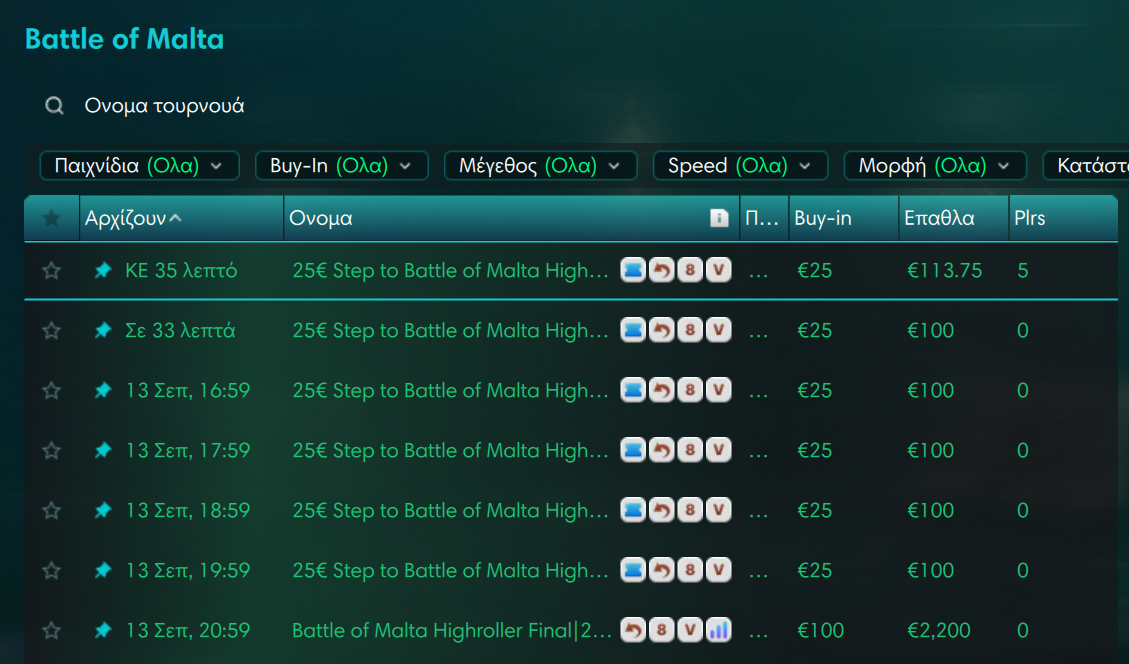1129x664 pixels.
Task: Open the Buy-In (Ολα) filter dropdown
Action: pyautogui.click(x=342, y=166)
